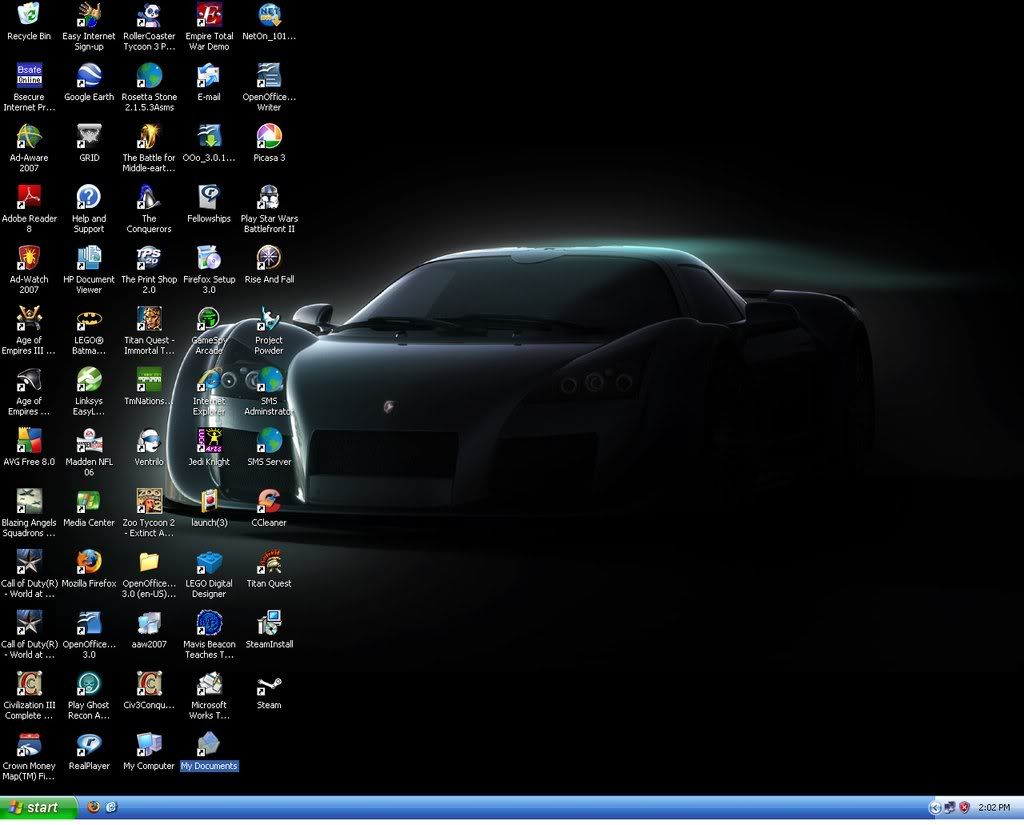Select Linksys EasyLink shortcut
This screenshot has width=1024, height=825.
click(x=89, y=380)
